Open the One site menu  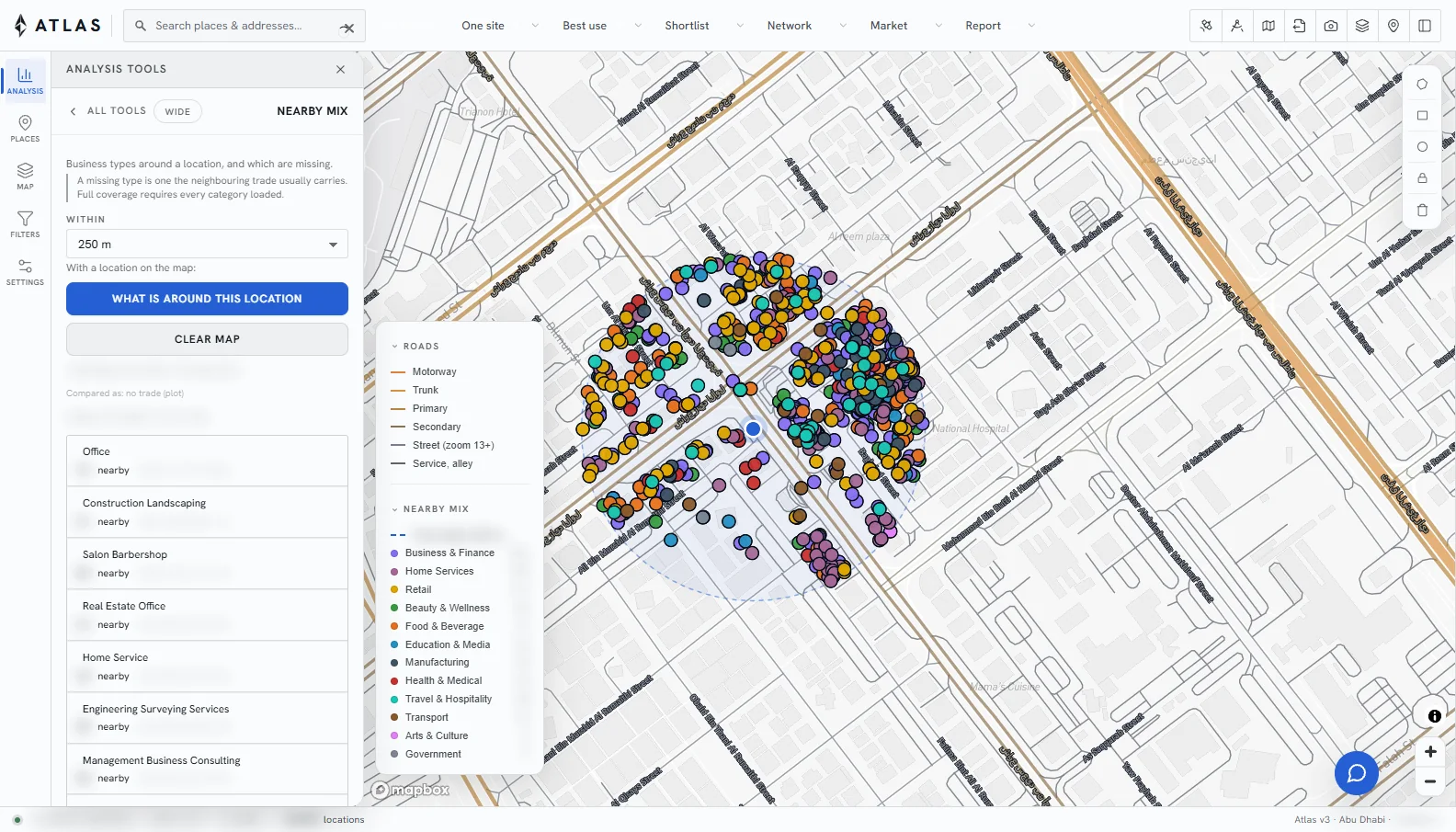[500, 26]
